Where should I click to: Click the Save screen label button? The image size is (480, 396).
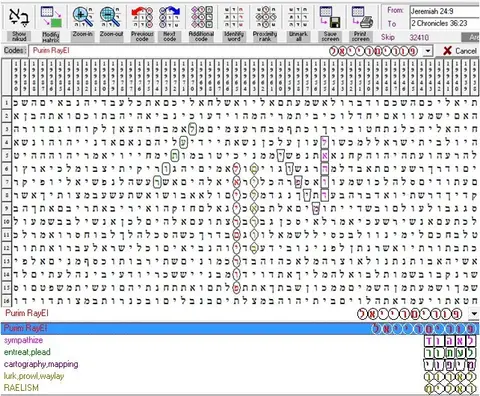click(x=330, y=36)
